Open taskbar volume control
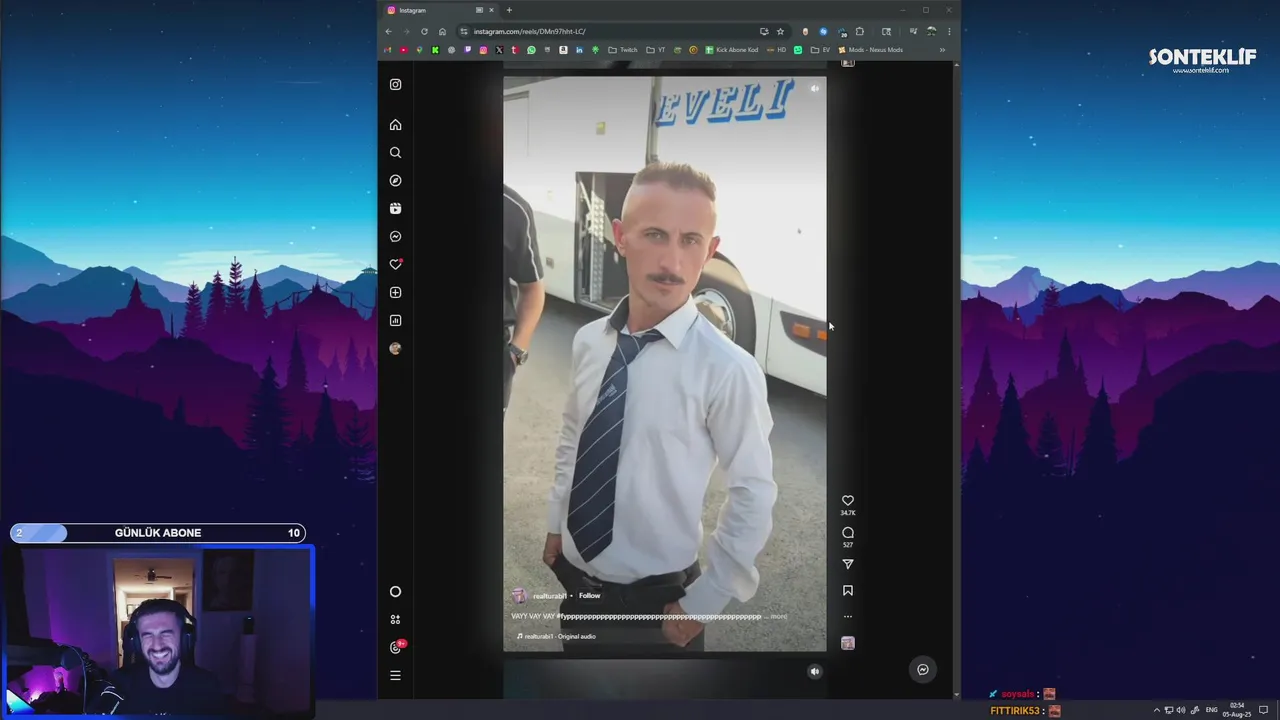The height and width of the screenshot is (720, 1280). pos(1181,710)
